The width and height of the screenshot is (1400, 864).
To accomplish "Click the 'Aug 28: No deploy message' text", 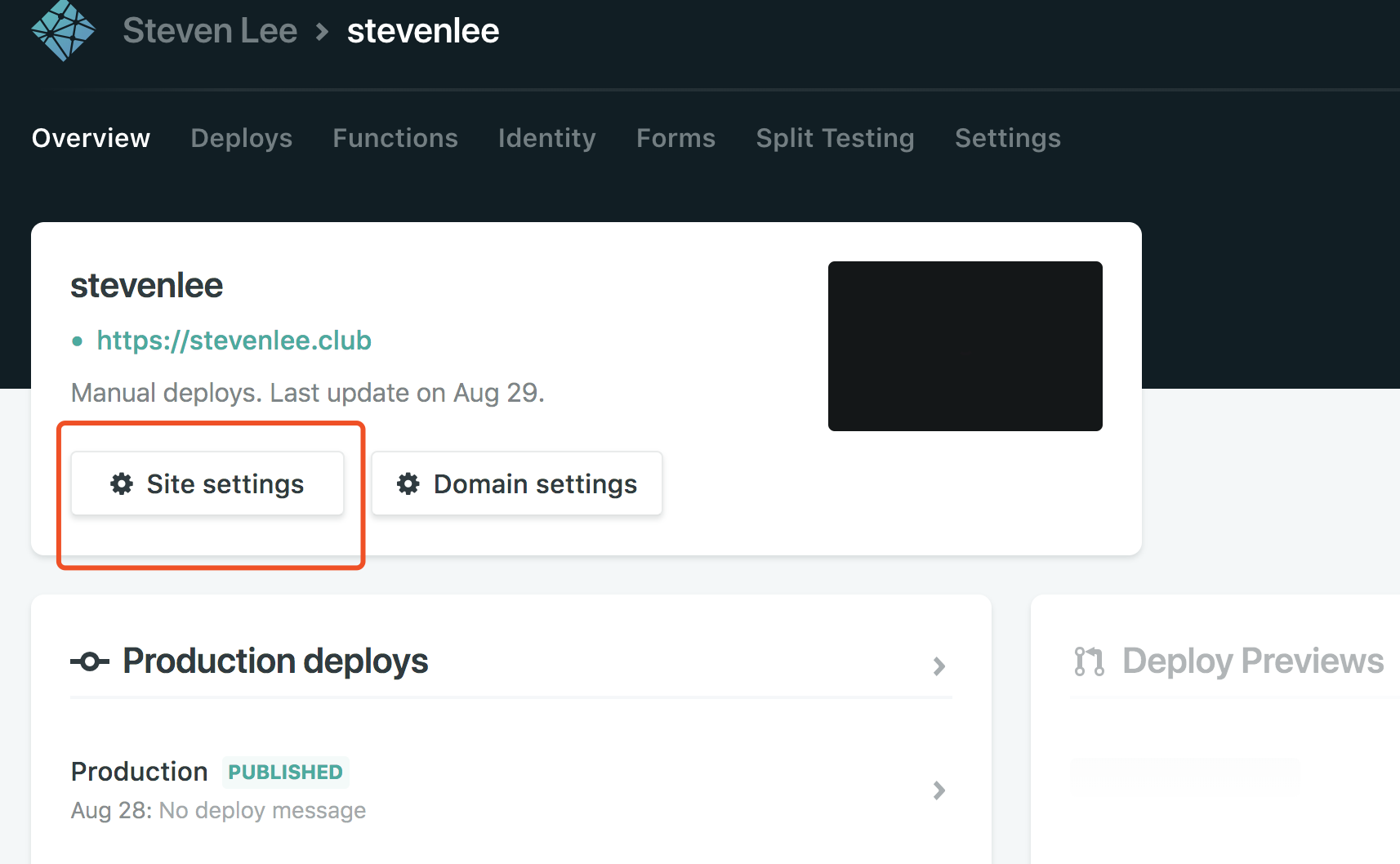I will coord(218,810).
